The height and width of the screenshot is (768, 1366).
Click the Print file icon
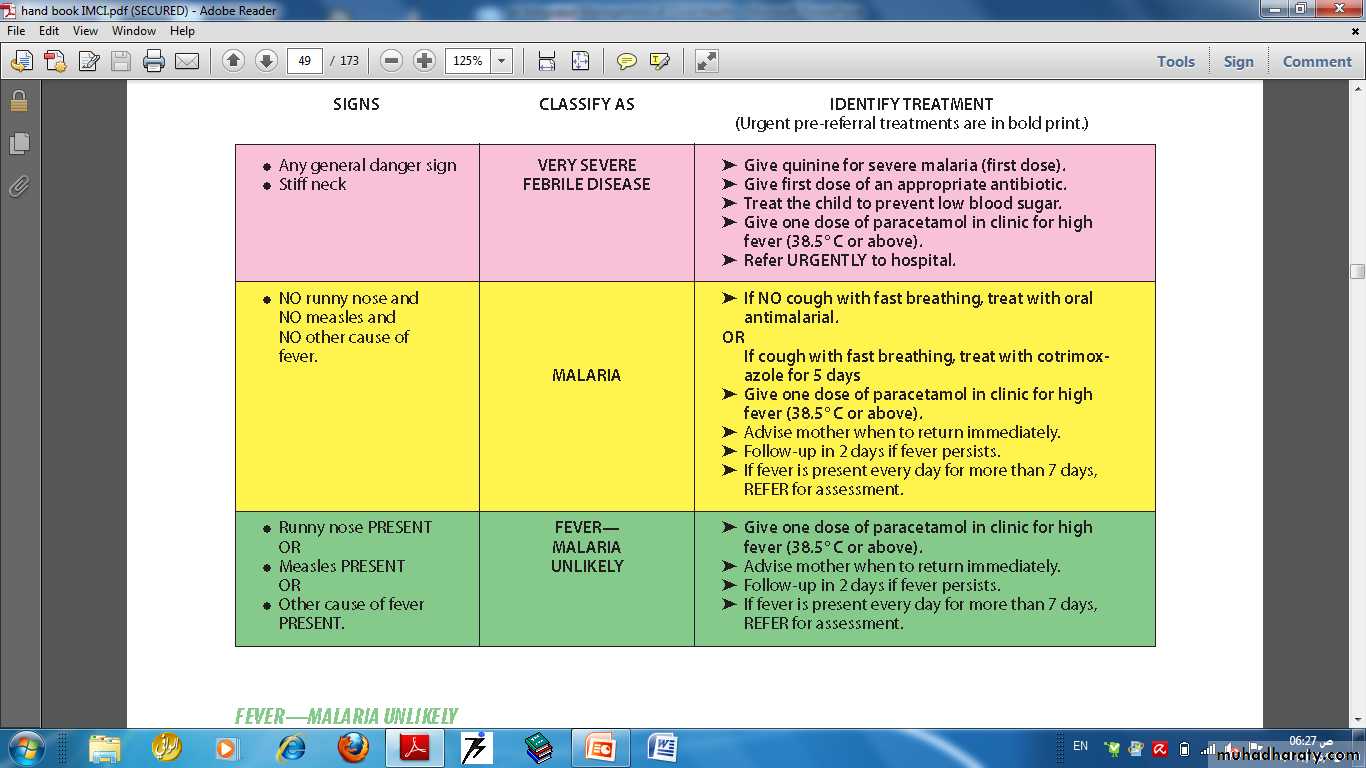tap(153, 61)
